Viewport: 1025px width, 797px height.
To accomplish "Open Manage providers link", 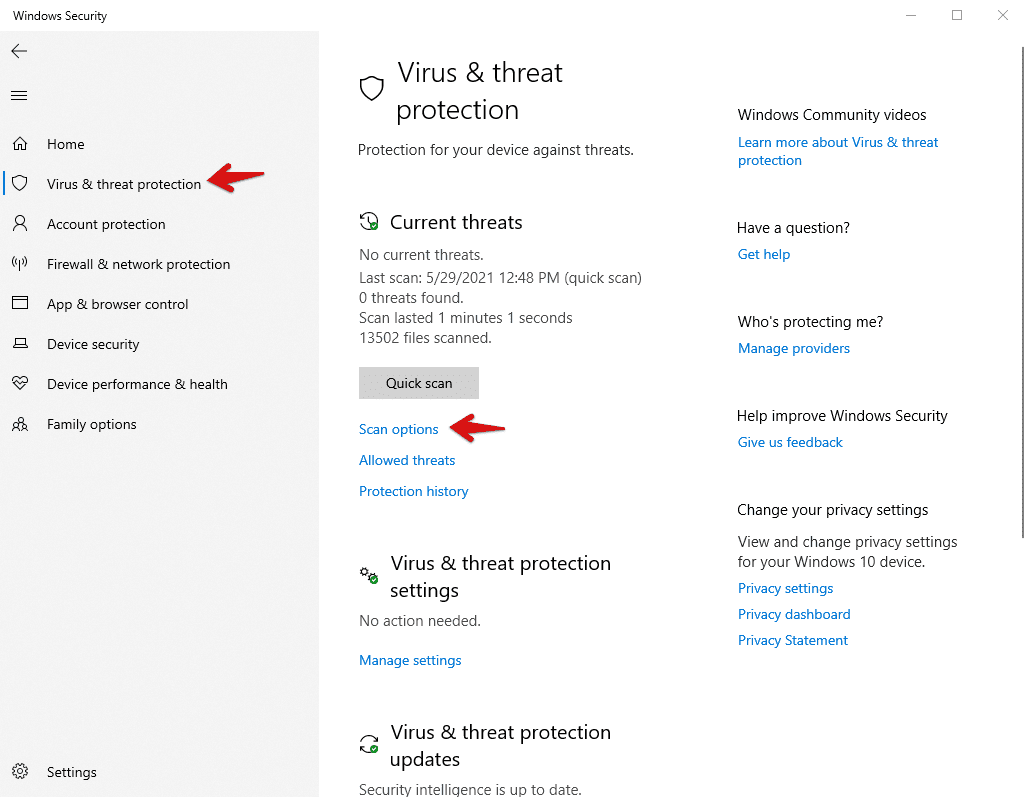I will pyautogui.click(x=794, y=348).
